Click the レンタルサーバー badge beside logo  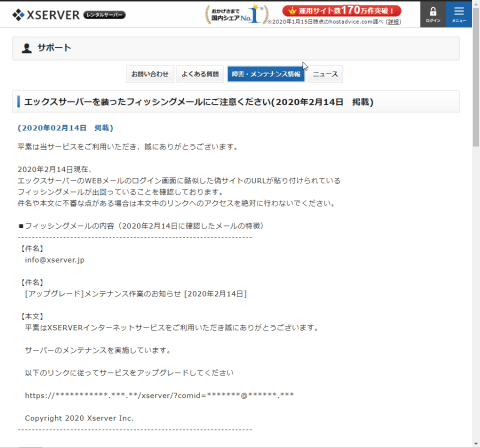tap(104, 15)
